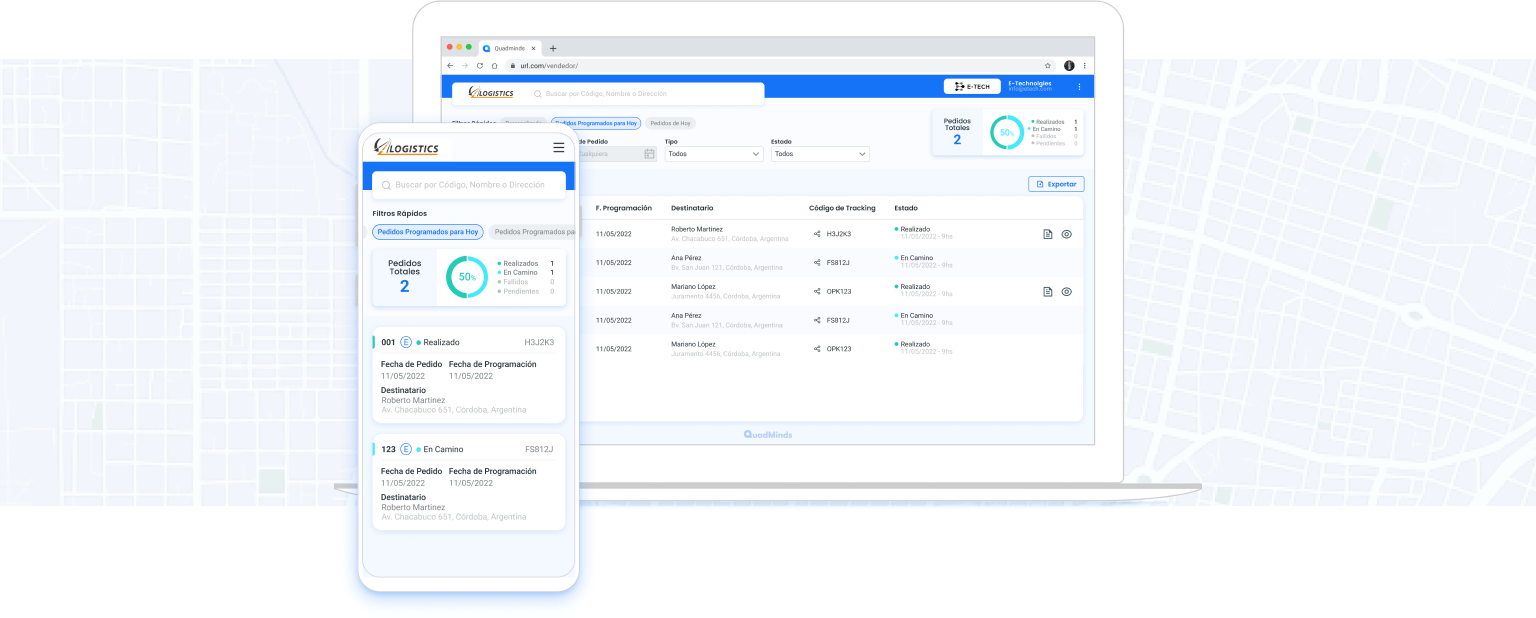Toggle eye icon in third row with tracking code OPK123
1536x618 pixels.
pos(1066,292)
